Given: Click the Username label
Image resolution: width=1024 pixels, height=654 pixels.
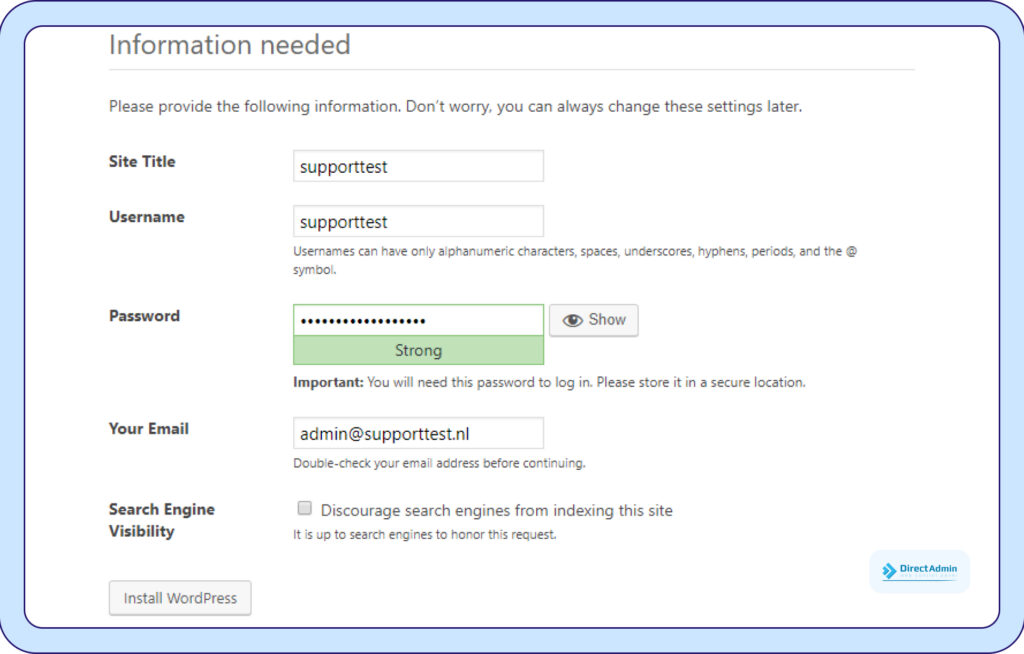Looking at the screenshot, I should pos(146,217).
